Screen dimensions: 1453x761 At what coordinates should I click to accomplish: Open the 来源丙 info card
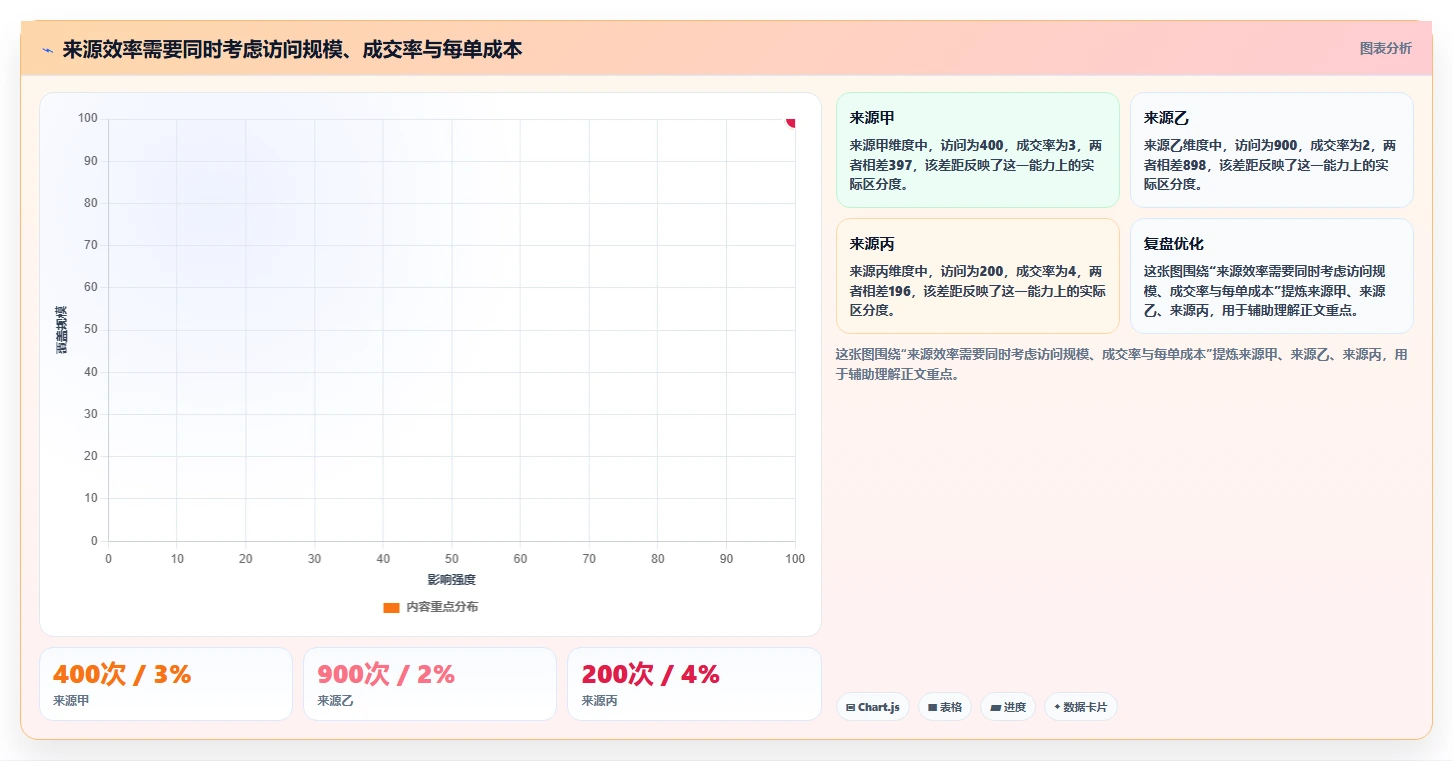pos(977,276)
